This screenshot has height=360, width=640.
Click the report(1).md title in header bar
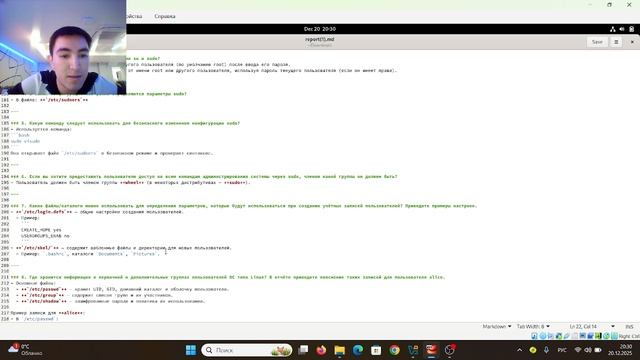(x=320, y=40)
